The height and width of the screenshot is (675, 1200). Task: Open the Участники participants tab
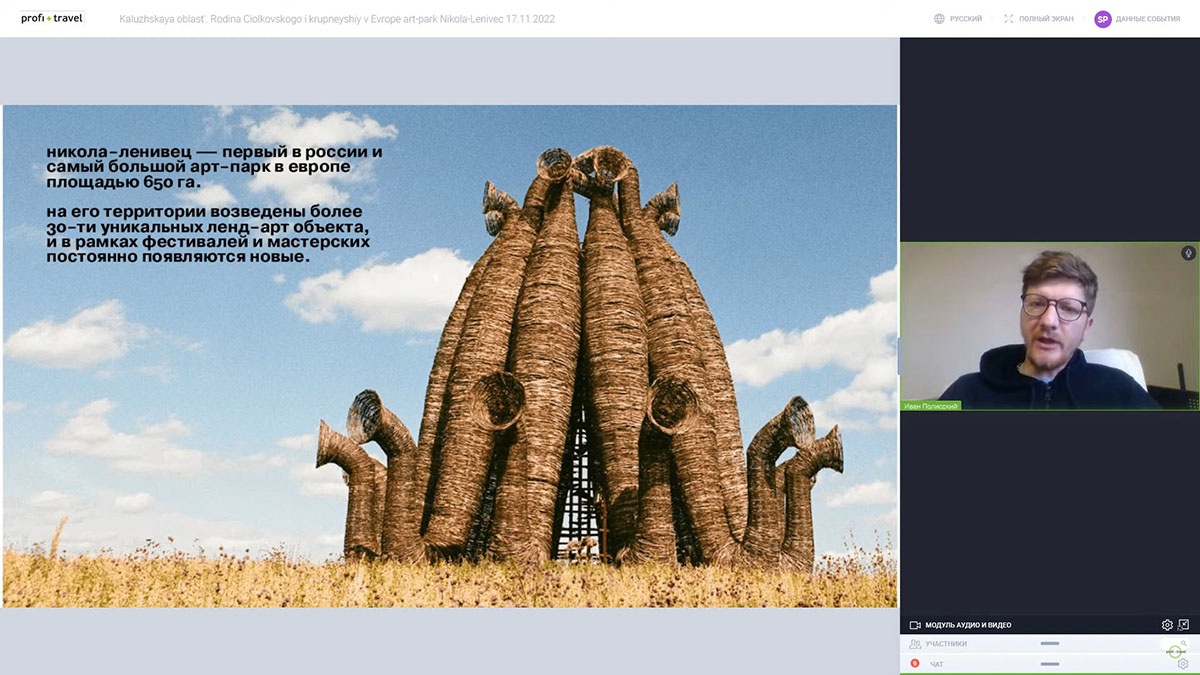(945, 644)
